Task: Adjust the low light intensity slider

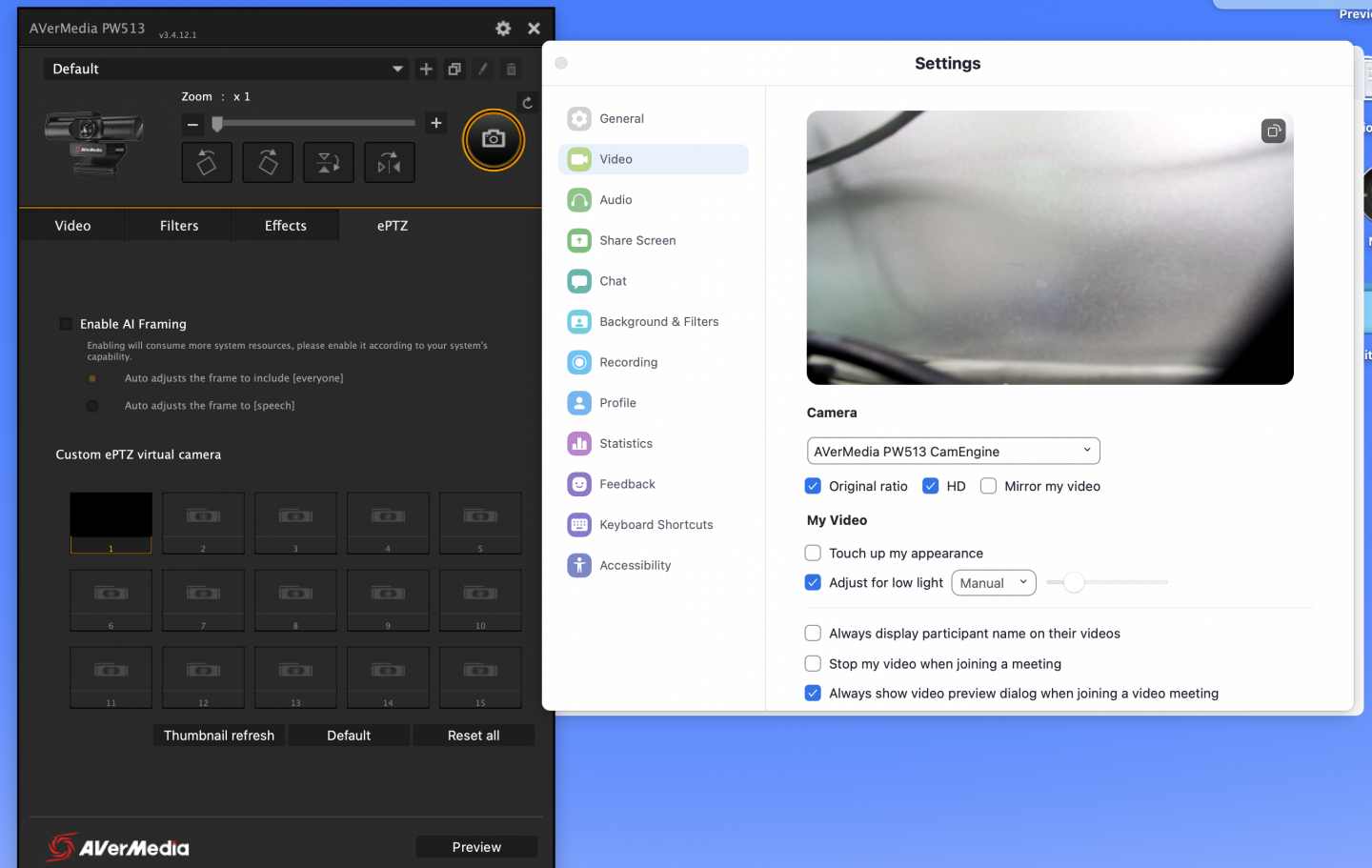Action: [x=1074, y=582]
